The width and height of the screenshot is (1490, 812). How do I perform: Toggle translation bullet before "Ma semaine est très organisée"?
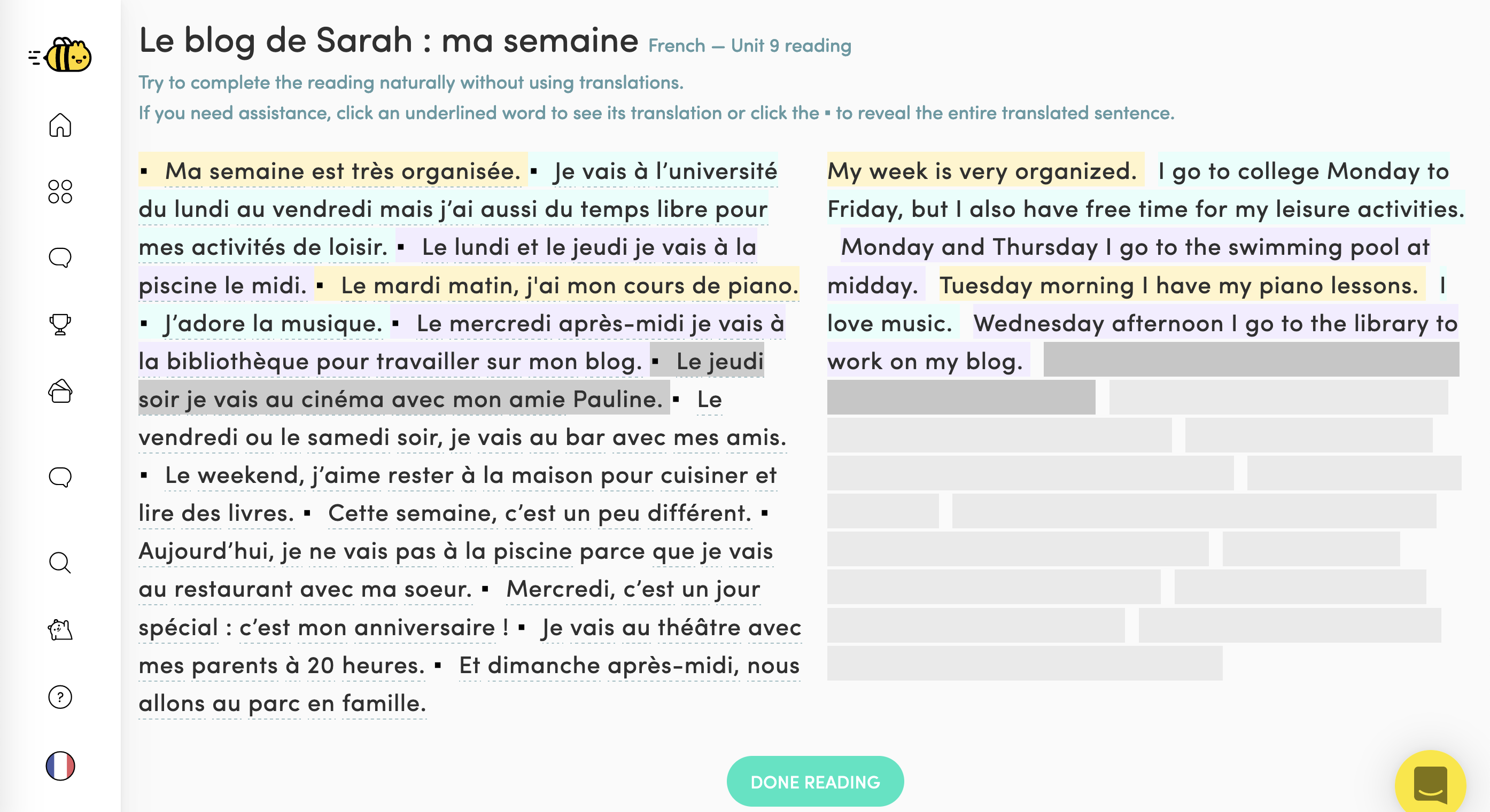[x=145, y=172]
